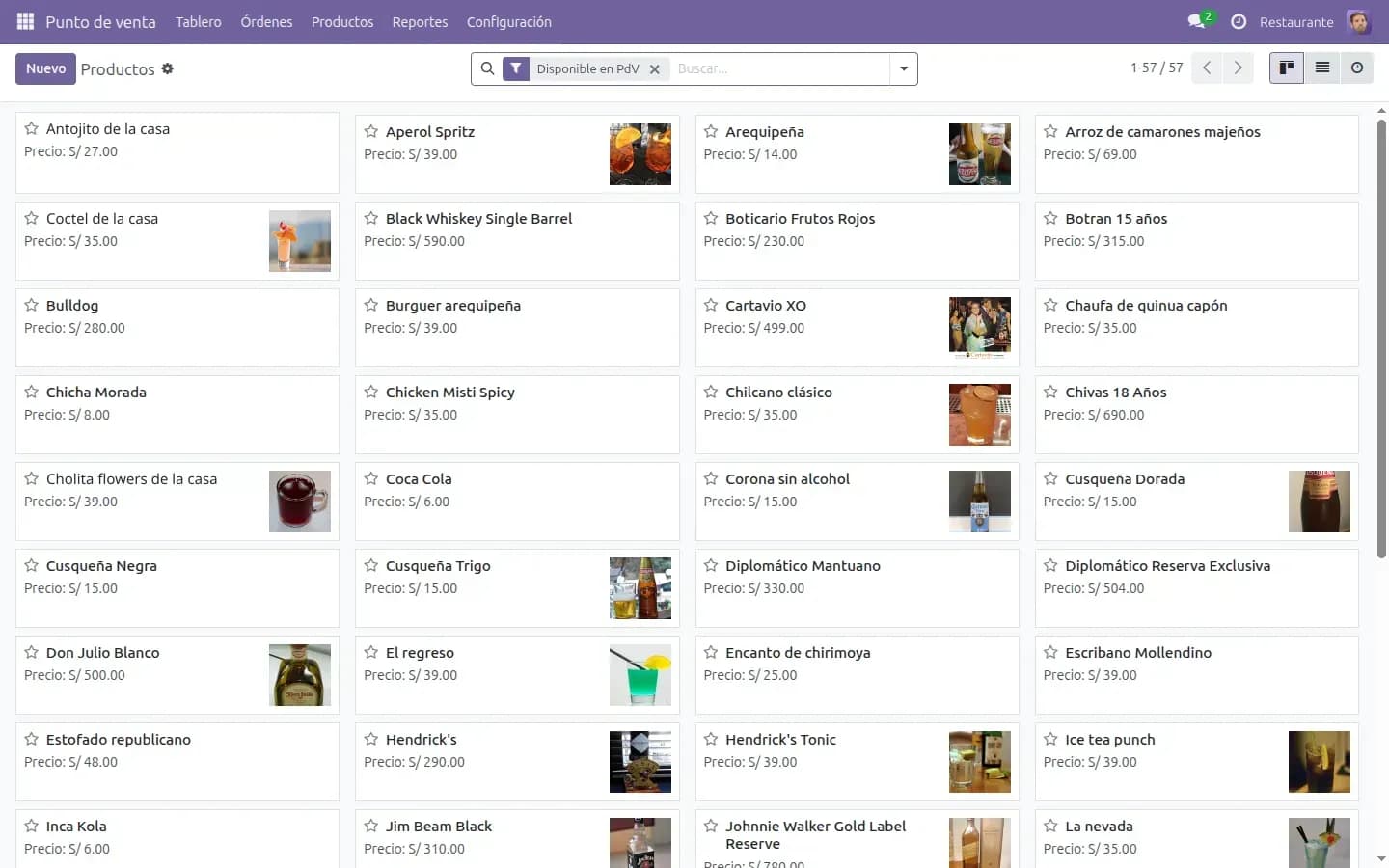Image resolution: width=1389 pixels, height=868 pixels.
Task: Go to the previous page arrow
Action: pyautogui.click(x=1207, y=68)
